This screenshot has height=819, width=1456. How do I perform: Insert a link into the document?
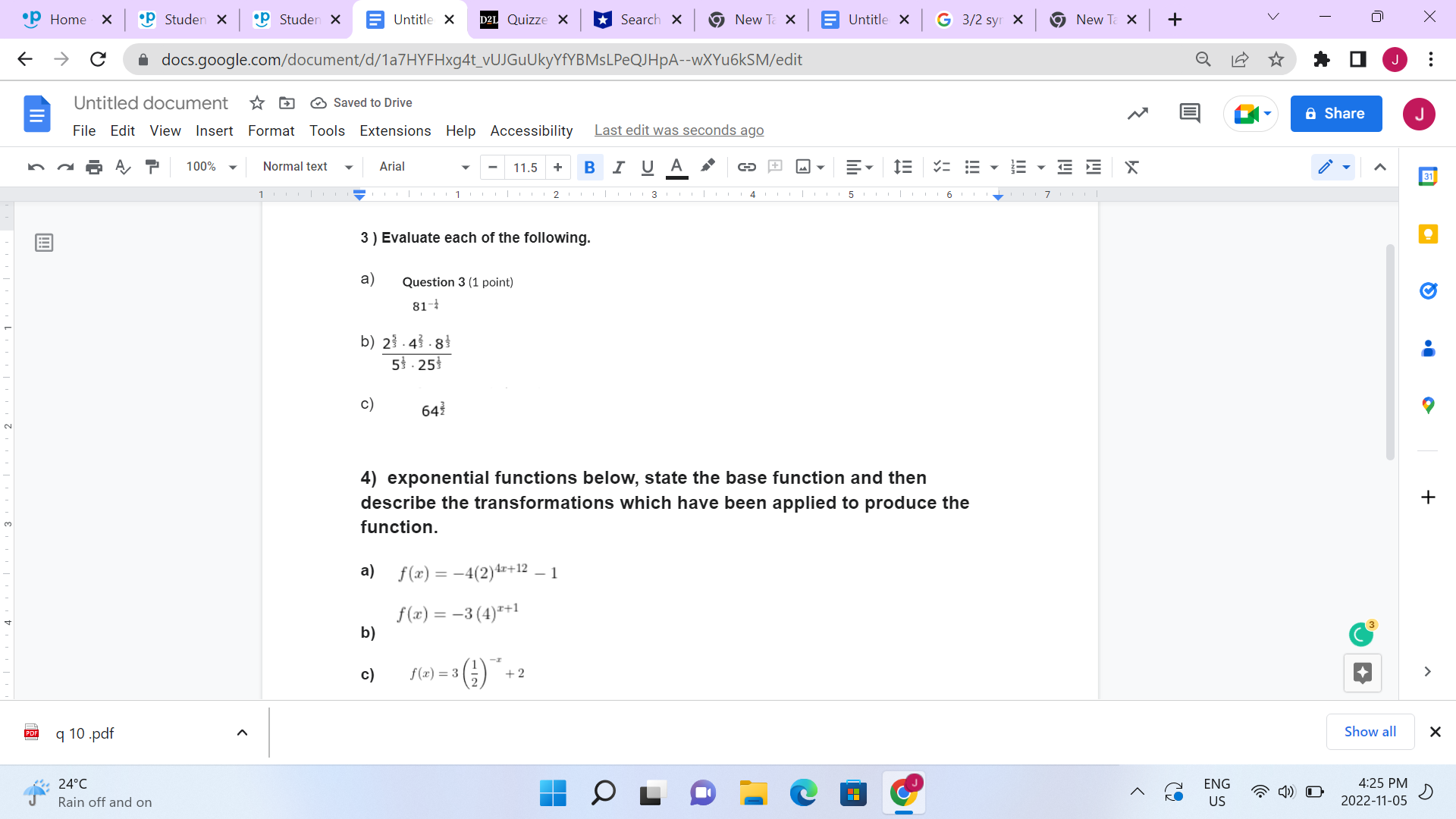747,167
